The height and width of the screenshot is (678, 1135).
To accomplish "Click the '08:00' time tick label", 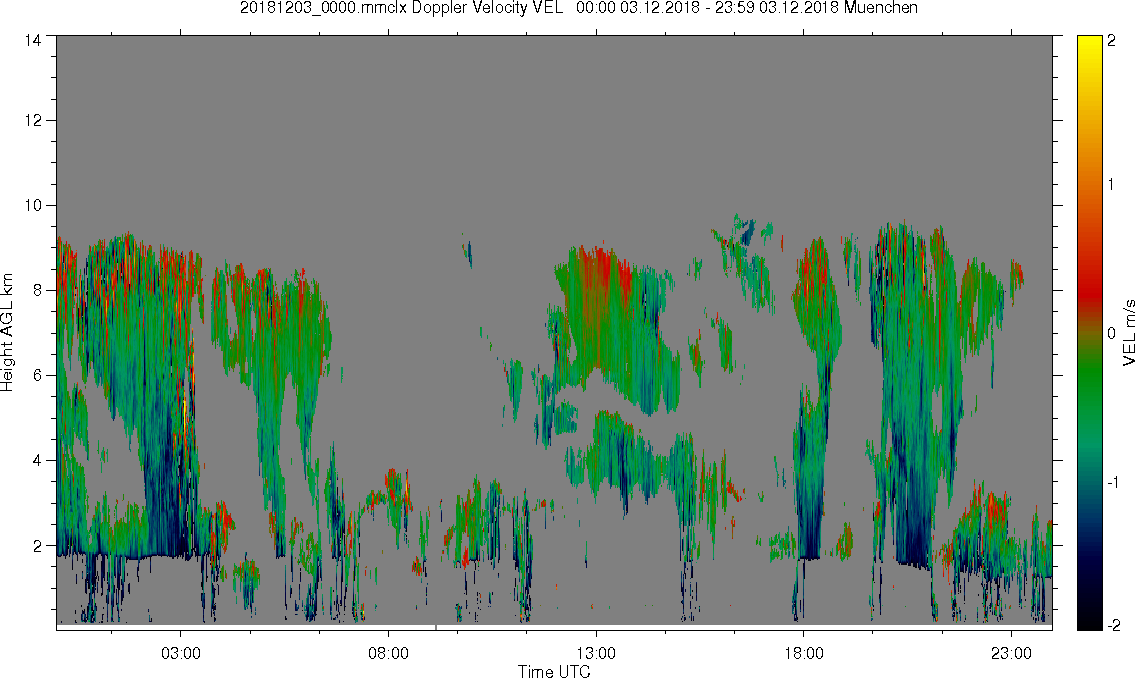I will pyautogui.click(x=388, y=653).
